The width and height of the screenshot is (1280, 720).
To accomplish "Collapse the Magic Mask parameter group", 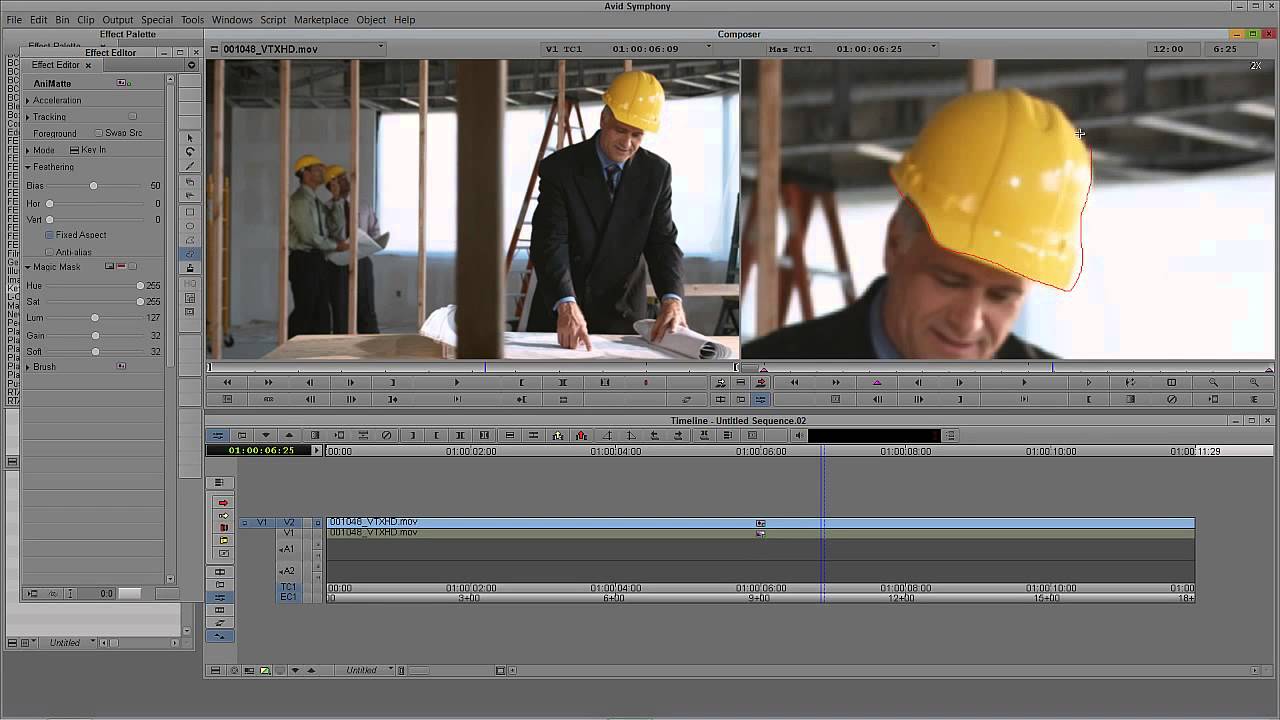I will [27, 267].
